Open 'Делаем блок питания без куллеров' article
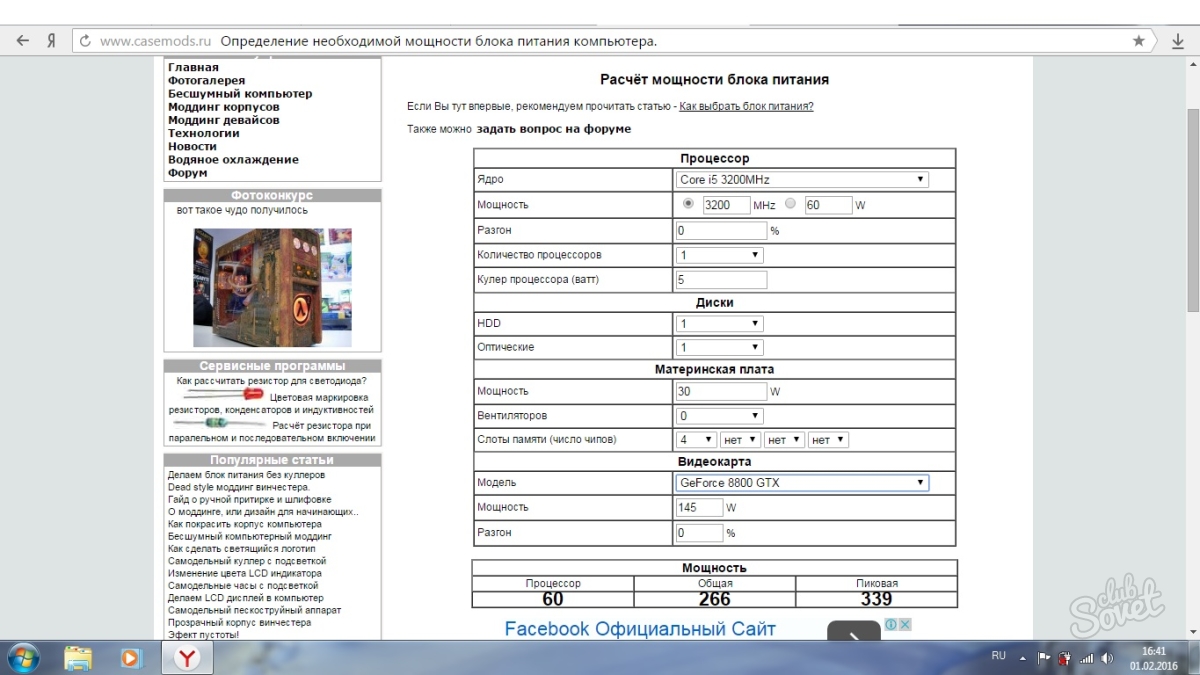This screenshot has height=675, width=1200. tap(246, 475)
